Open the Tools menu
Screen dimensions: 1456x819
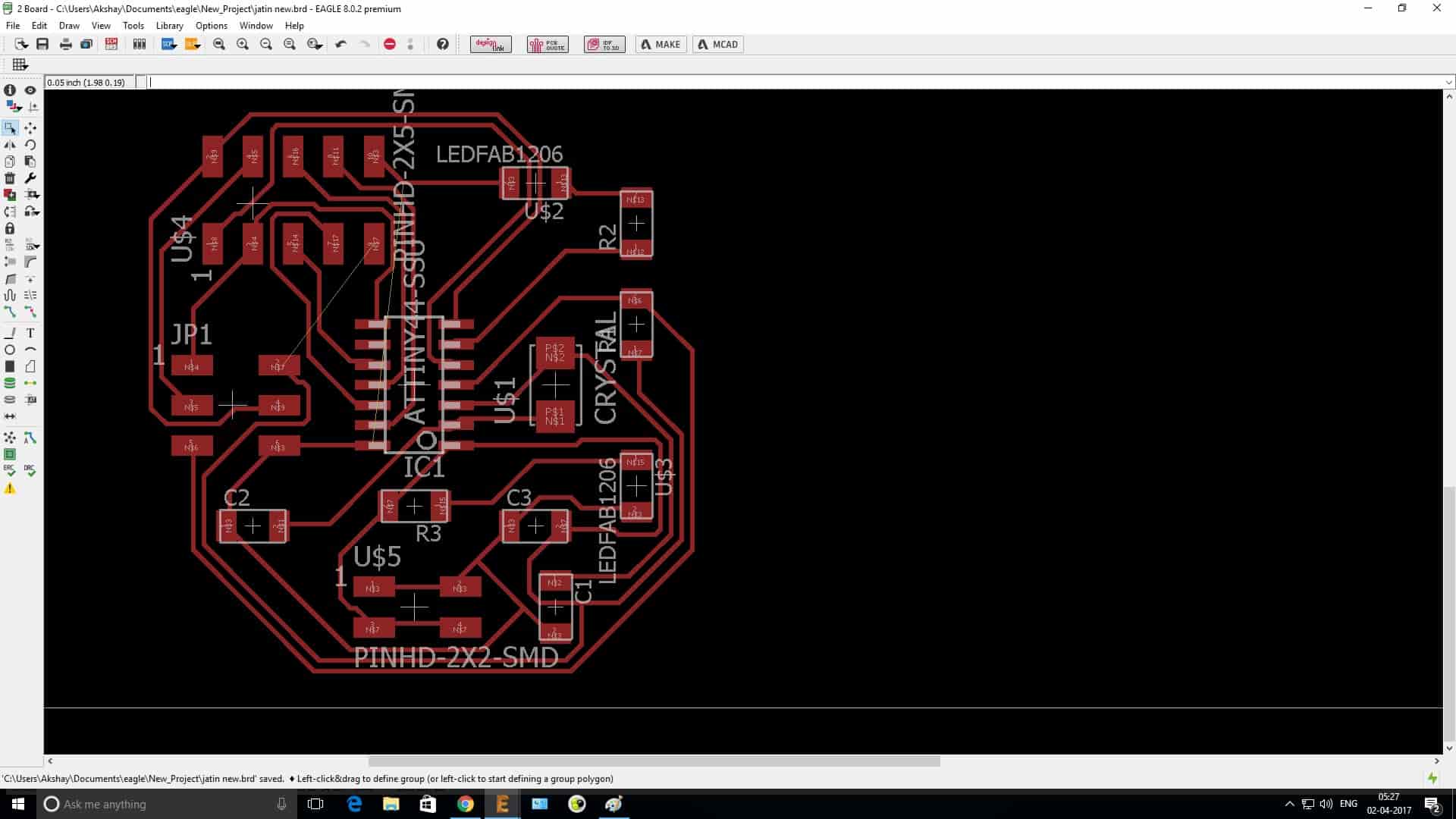pos(133,25)
